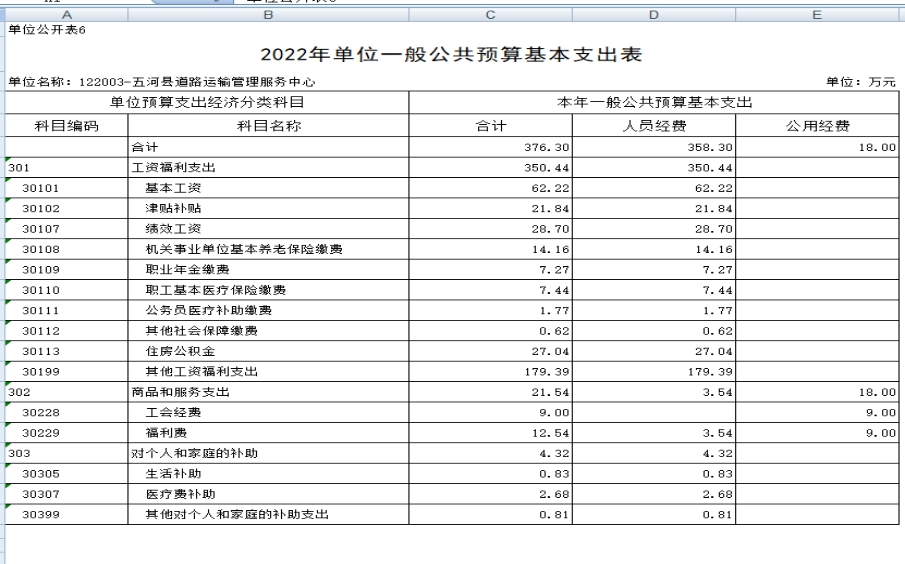Click the 公务员医疗补助缴费 cell
This screenshot has width=905, height=564.
pyautogui.click(x=268, y=311)
